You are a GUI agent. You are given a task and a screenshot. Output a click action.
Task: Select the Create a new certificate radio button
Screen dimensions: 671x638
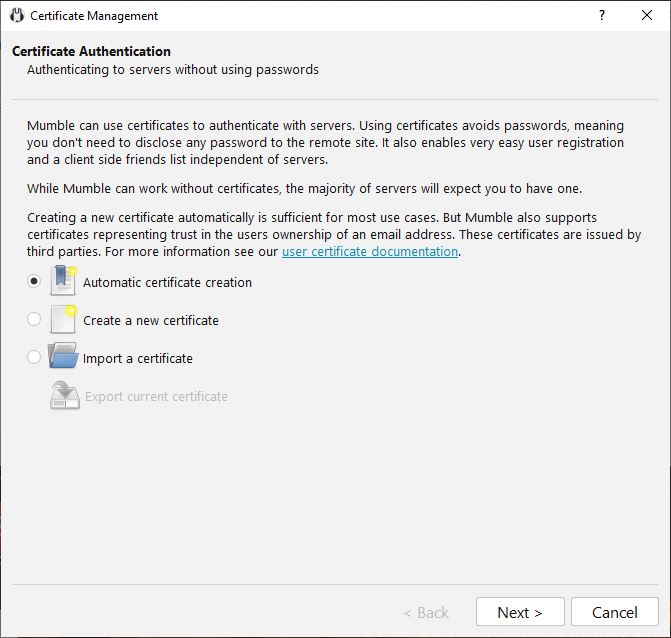click(34, 319)
